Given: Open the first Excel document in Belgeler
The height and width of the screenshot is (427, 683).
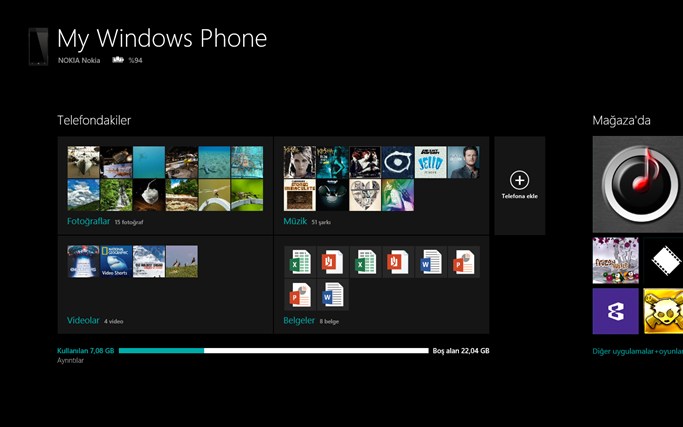Looking at the screenshot, I should coord(300,261).
